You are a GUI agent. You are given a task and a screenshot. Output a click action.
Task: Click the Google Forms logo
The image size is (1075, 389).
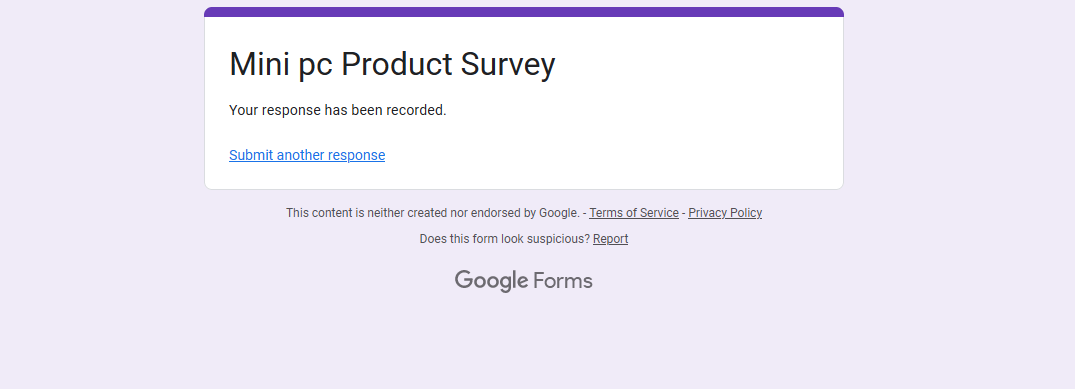[x=524, y=281]
